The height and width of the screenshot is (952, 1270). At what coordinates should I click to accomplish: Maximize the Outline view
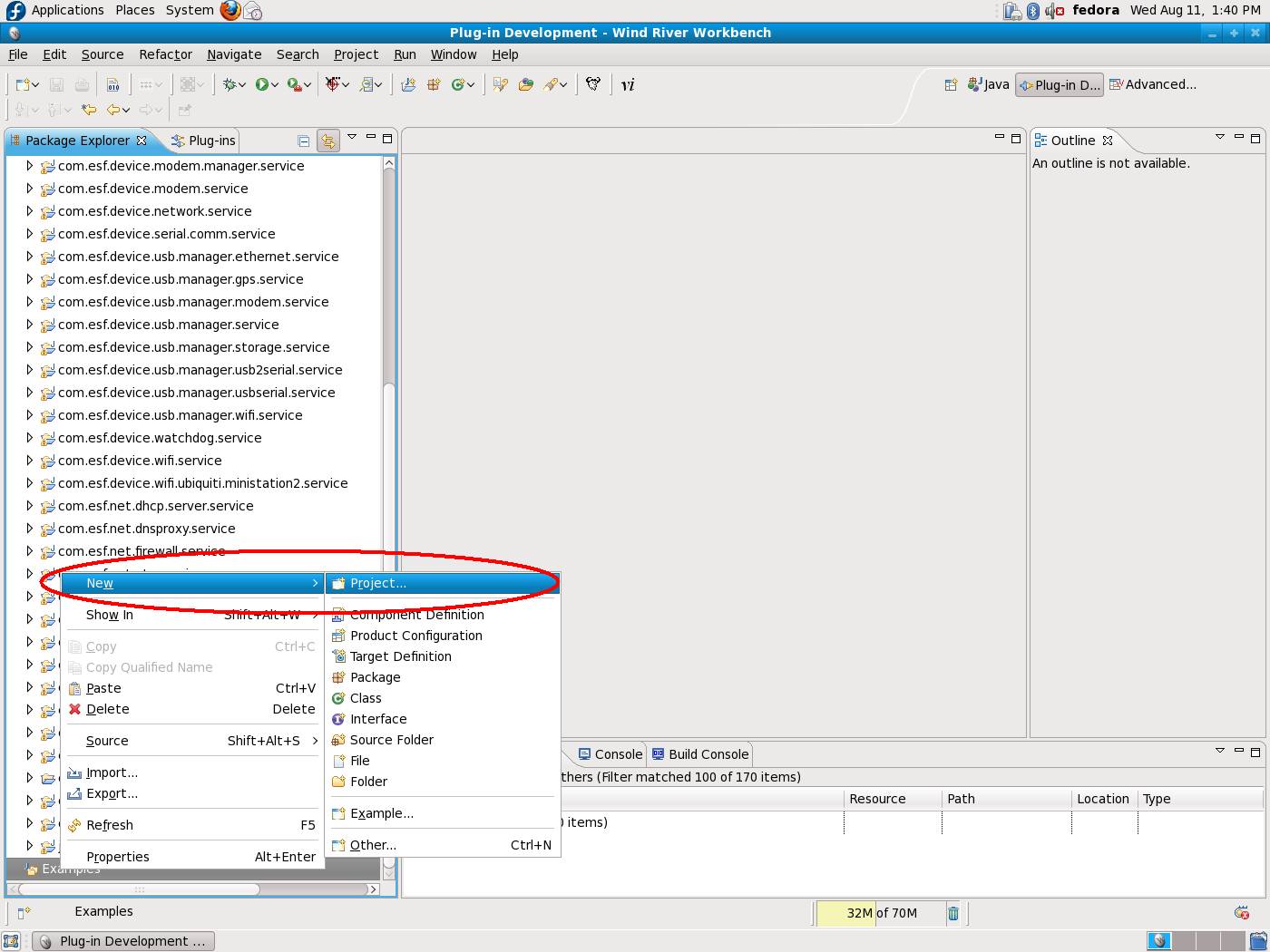tap(1255, 139)
